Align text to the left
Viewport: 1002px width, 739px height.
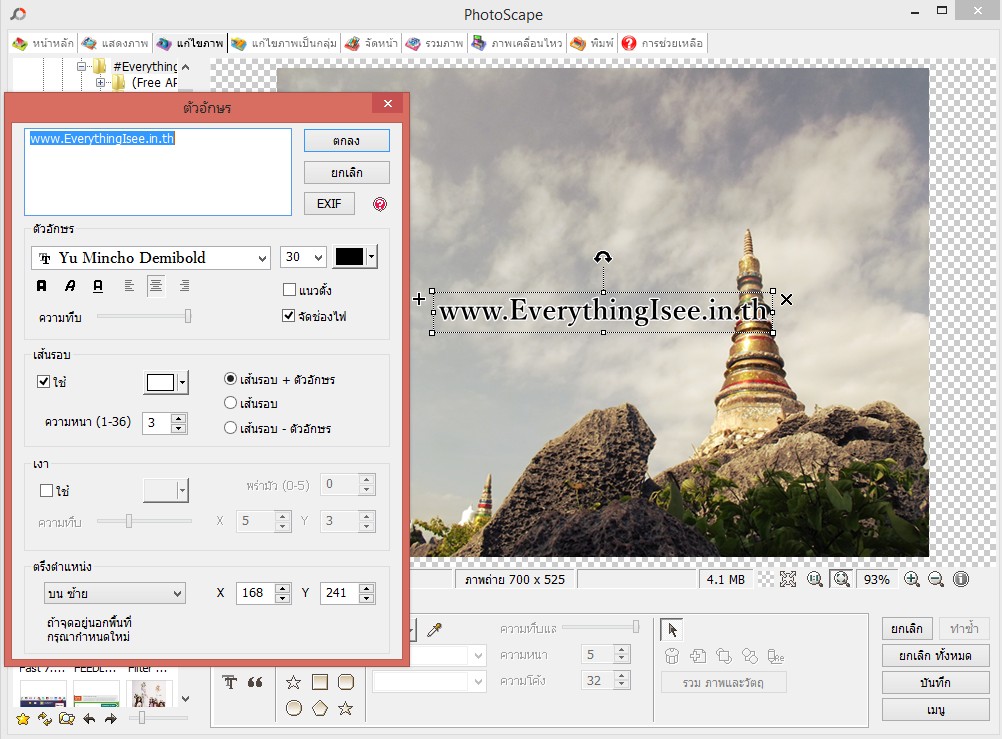point(129,286)
